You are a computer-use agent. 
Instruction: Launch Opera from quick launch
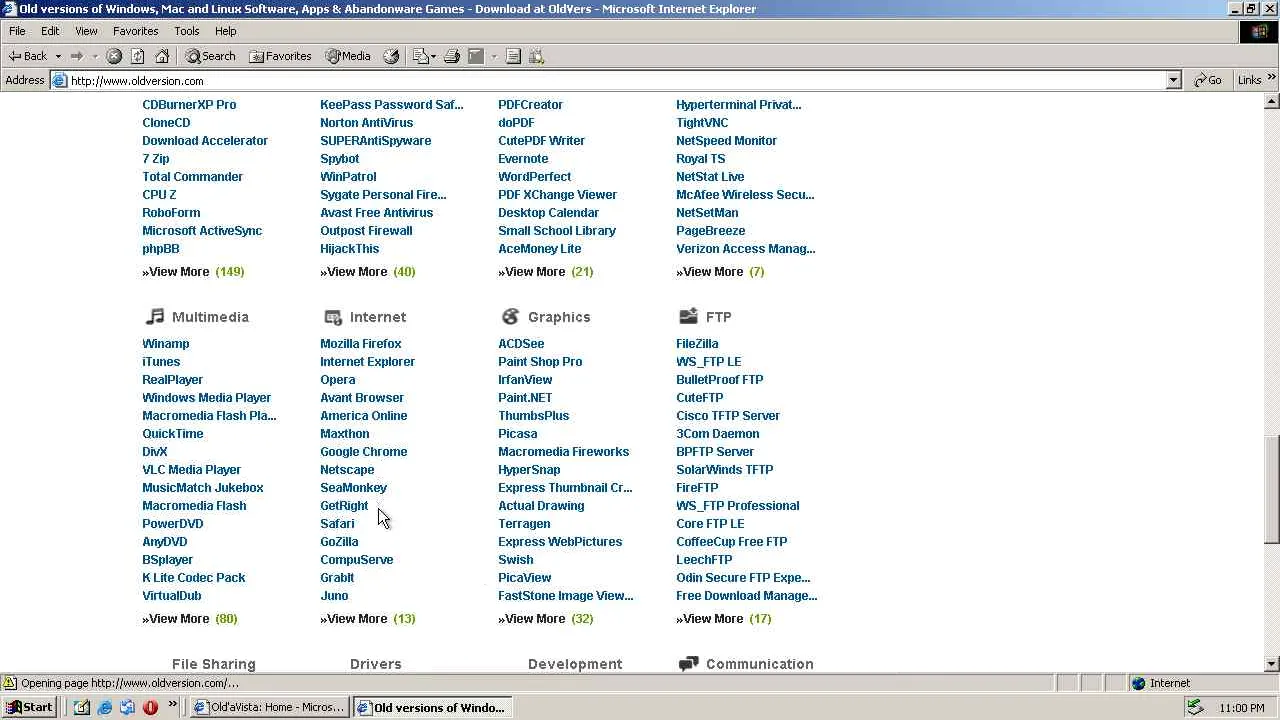pyautogui.click(x=150, y=707)
